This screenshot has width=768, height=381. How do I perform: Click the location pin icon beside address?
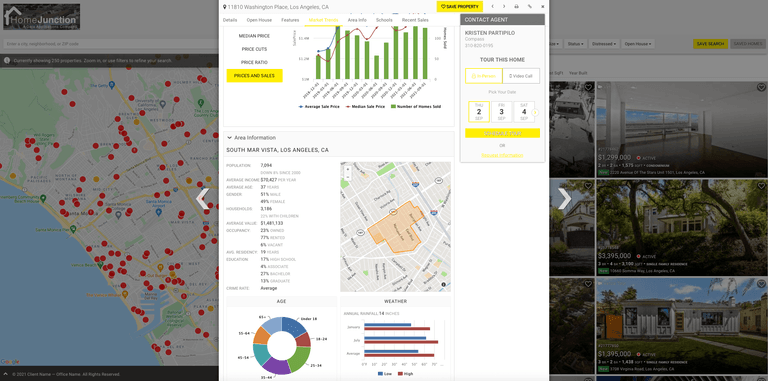224,7
